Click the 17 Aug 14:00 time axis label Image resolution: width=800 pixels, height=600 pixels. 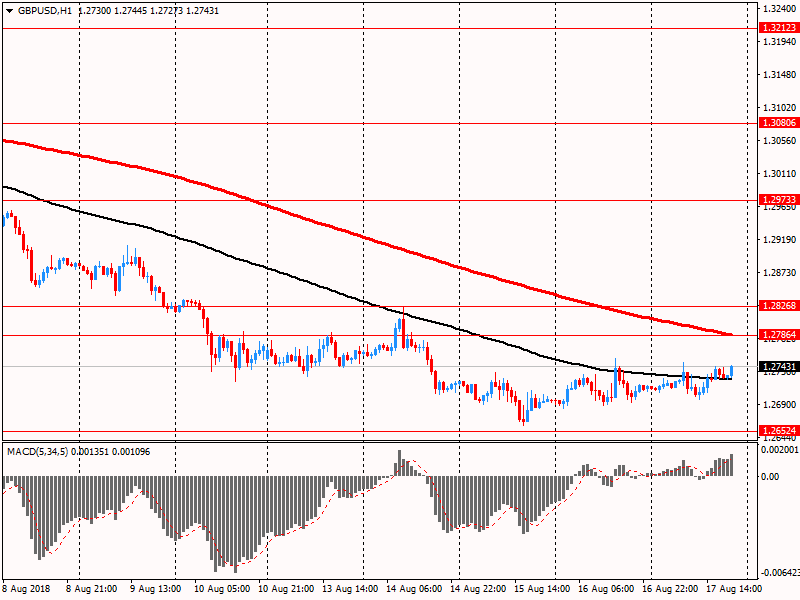pyautogui.click(x=734, y=588)
